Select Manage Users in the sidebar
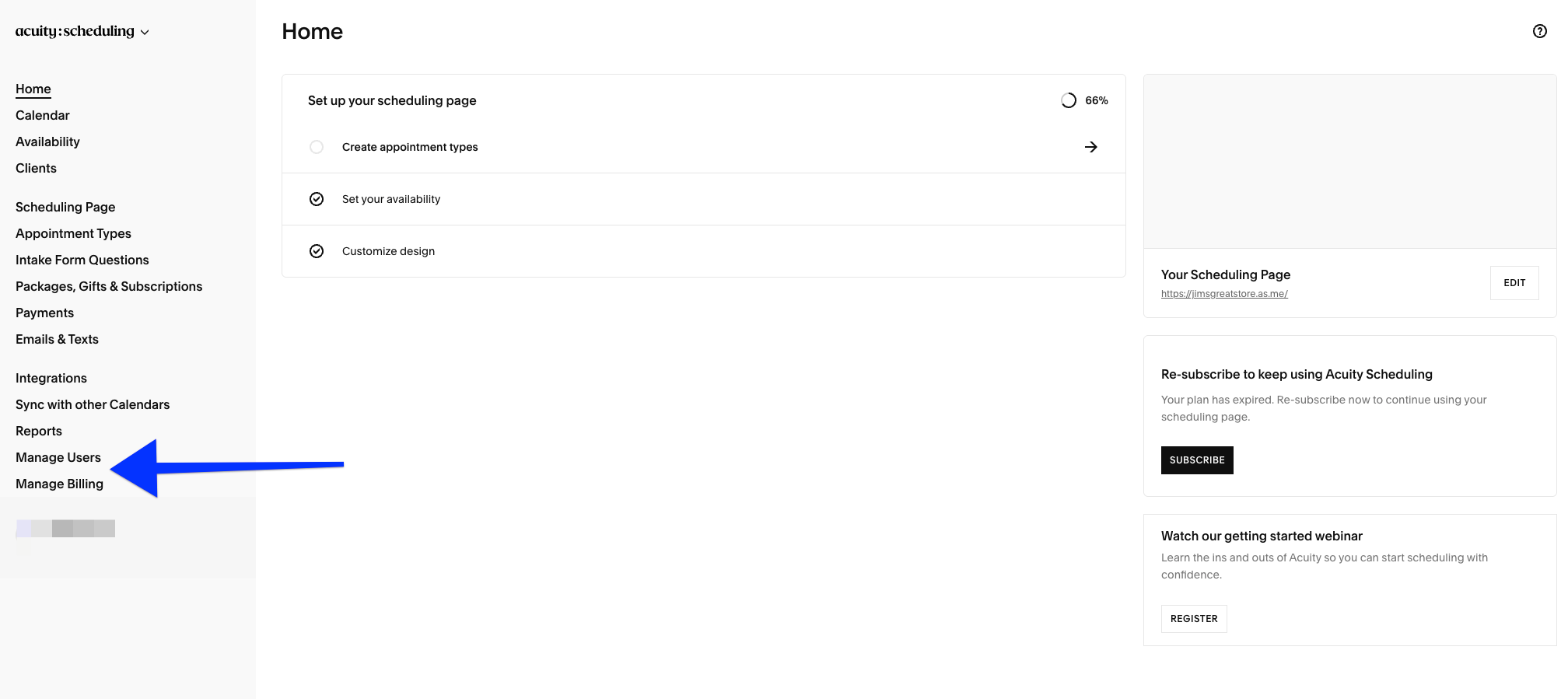 [58, 457]
